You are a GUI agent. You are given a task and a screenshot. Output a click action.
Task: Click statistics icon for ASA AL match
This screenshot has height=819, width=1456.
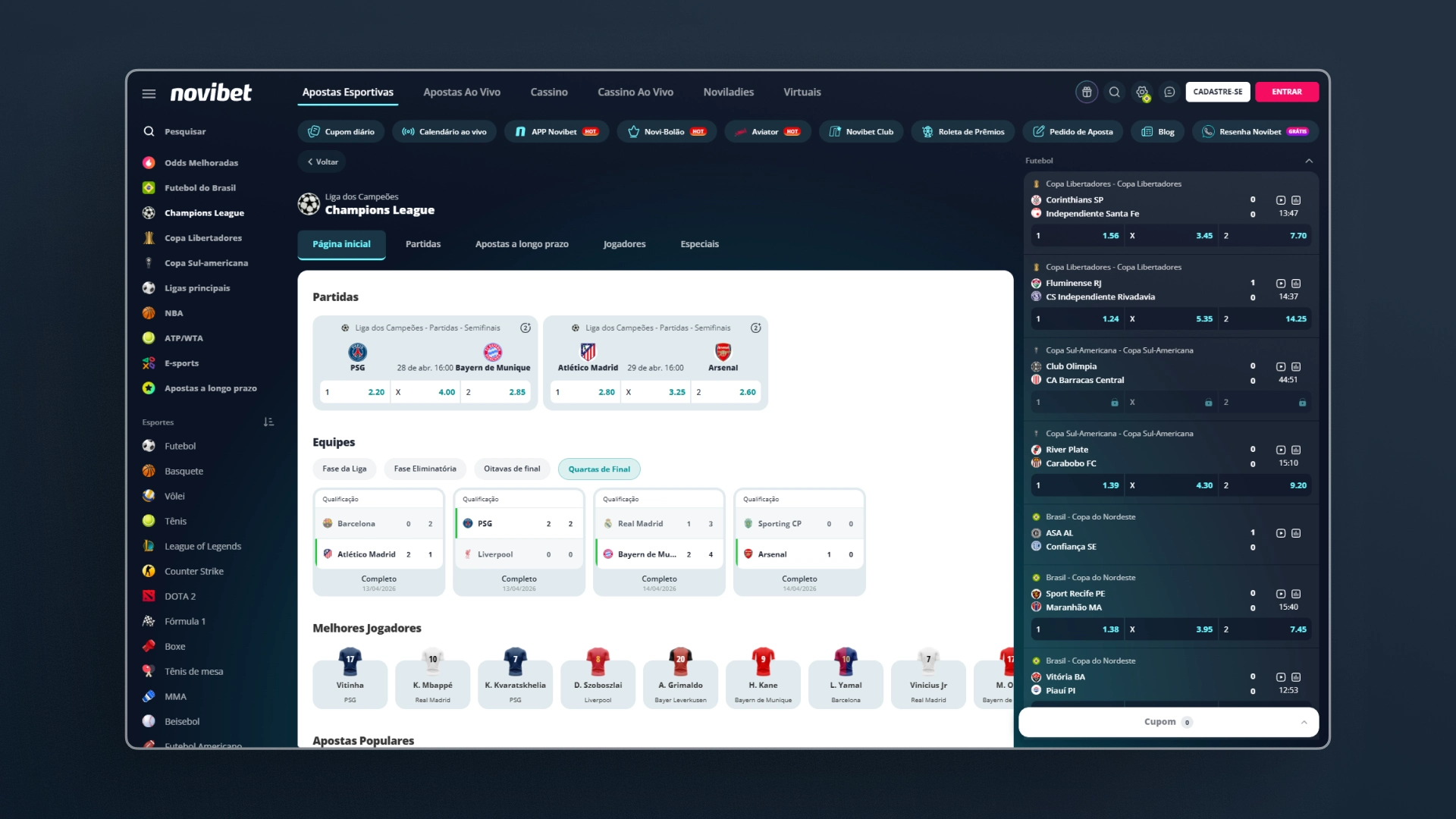click(x=1296, y=533)
